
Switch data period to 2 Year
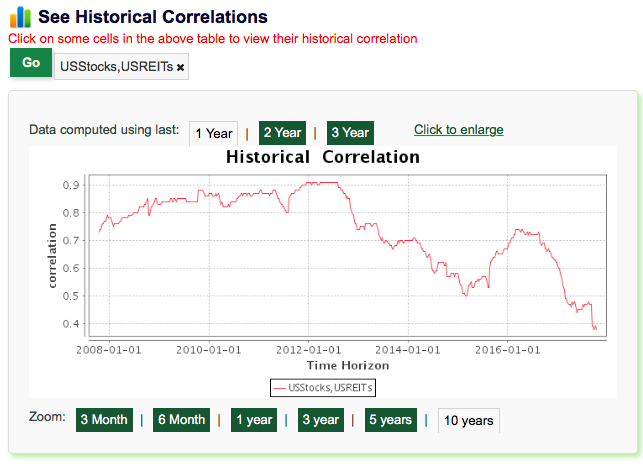point(282,133)
